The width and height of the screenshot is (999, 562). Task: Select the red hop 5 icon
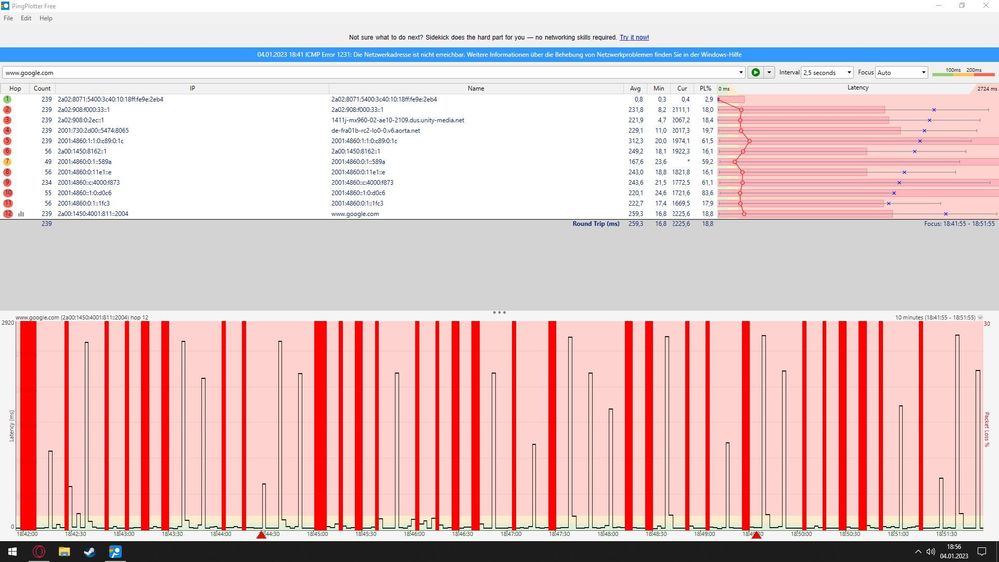click(8, 141)
